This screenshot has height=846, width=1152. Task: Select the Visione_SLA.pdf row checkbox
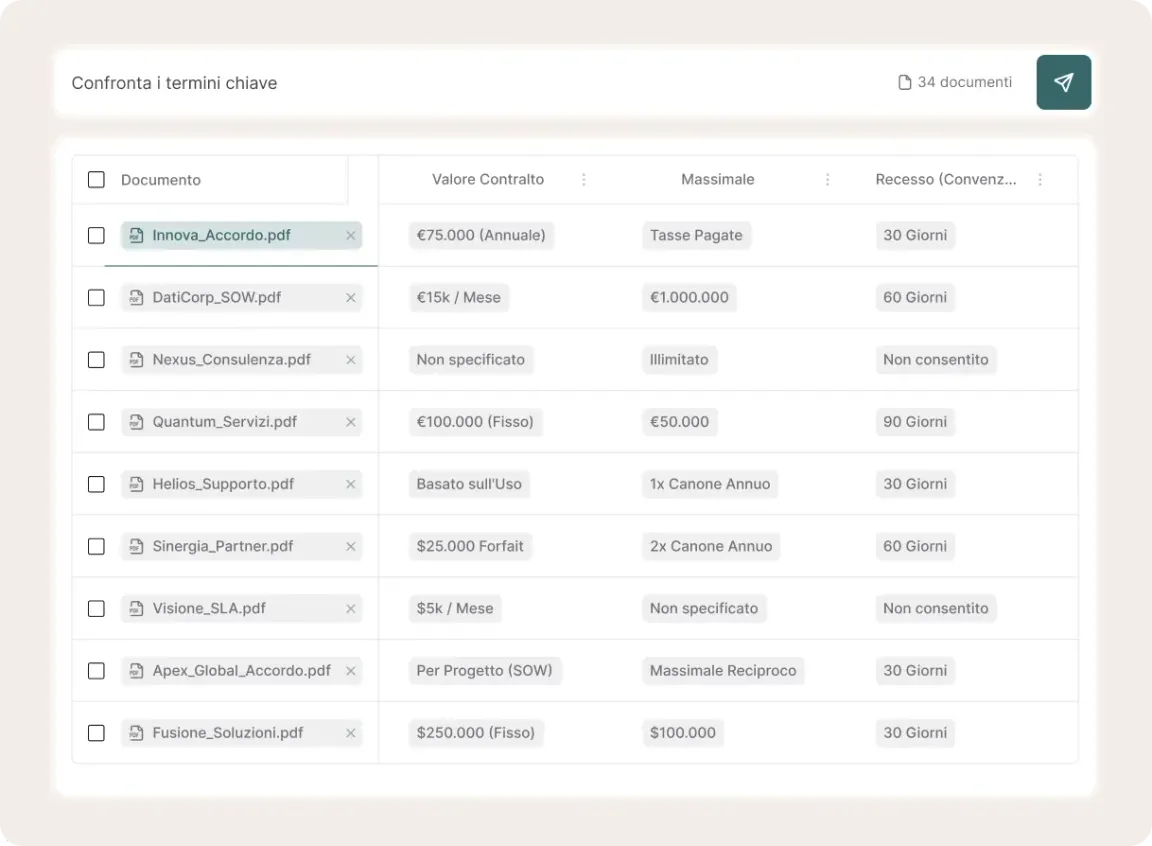coord(96,608)
